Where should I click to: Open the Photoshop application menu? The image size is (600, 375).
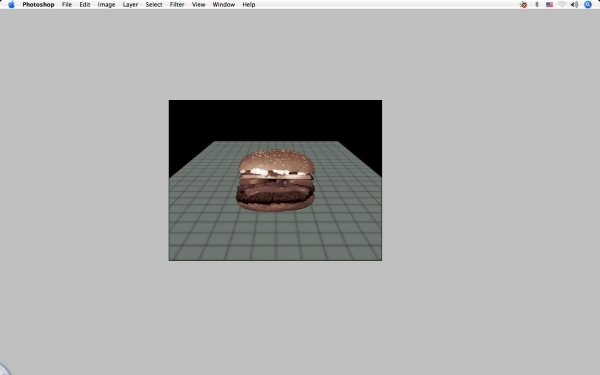[38, 5]
